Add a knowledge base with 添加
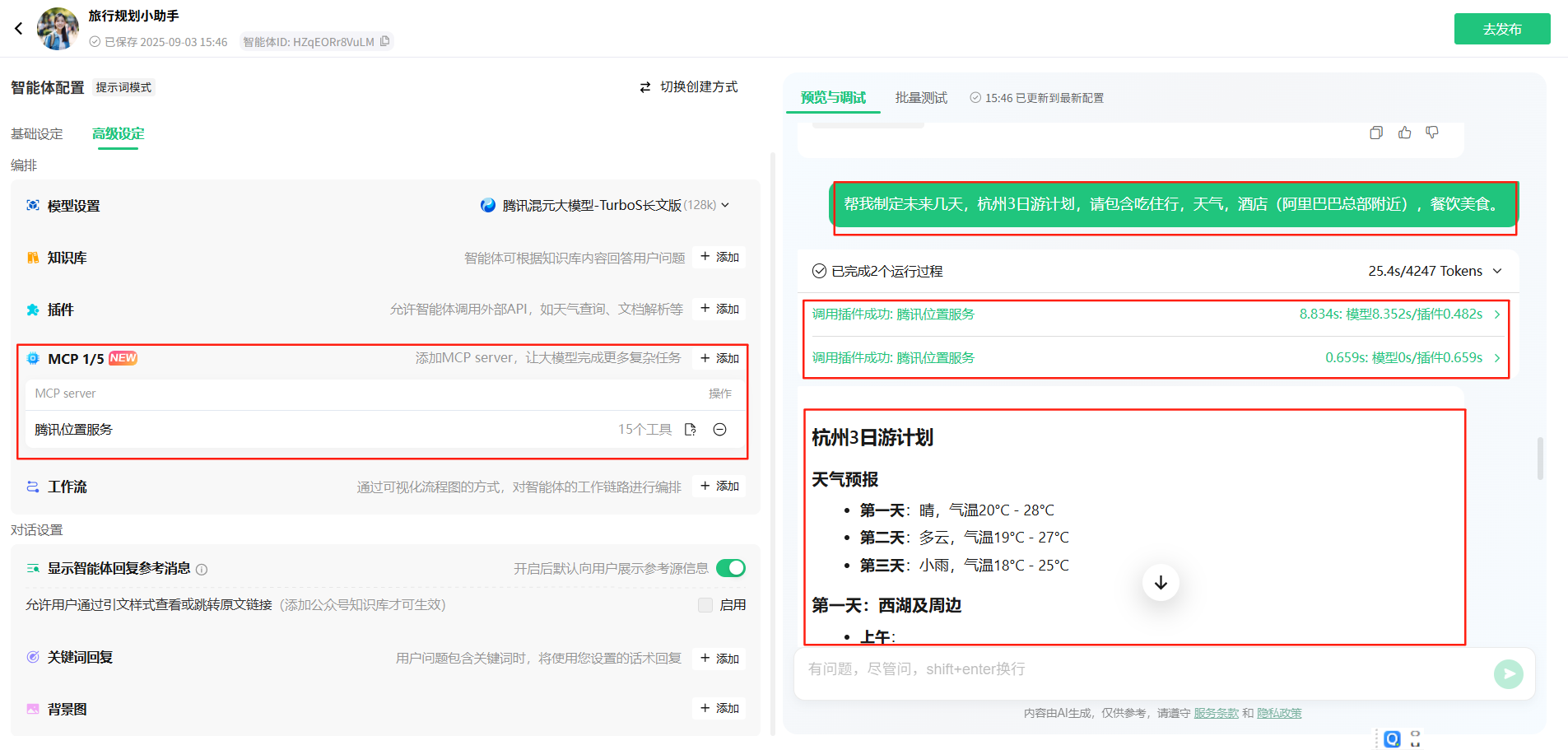The width and height of the screenshot is (1568, 750). tap(719, 257)
